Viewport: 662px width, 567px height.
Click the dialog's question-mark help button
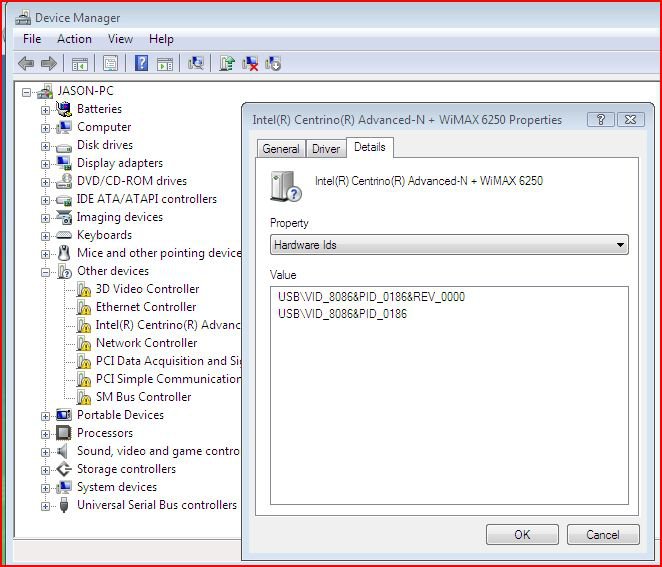[x=601, y=119]
